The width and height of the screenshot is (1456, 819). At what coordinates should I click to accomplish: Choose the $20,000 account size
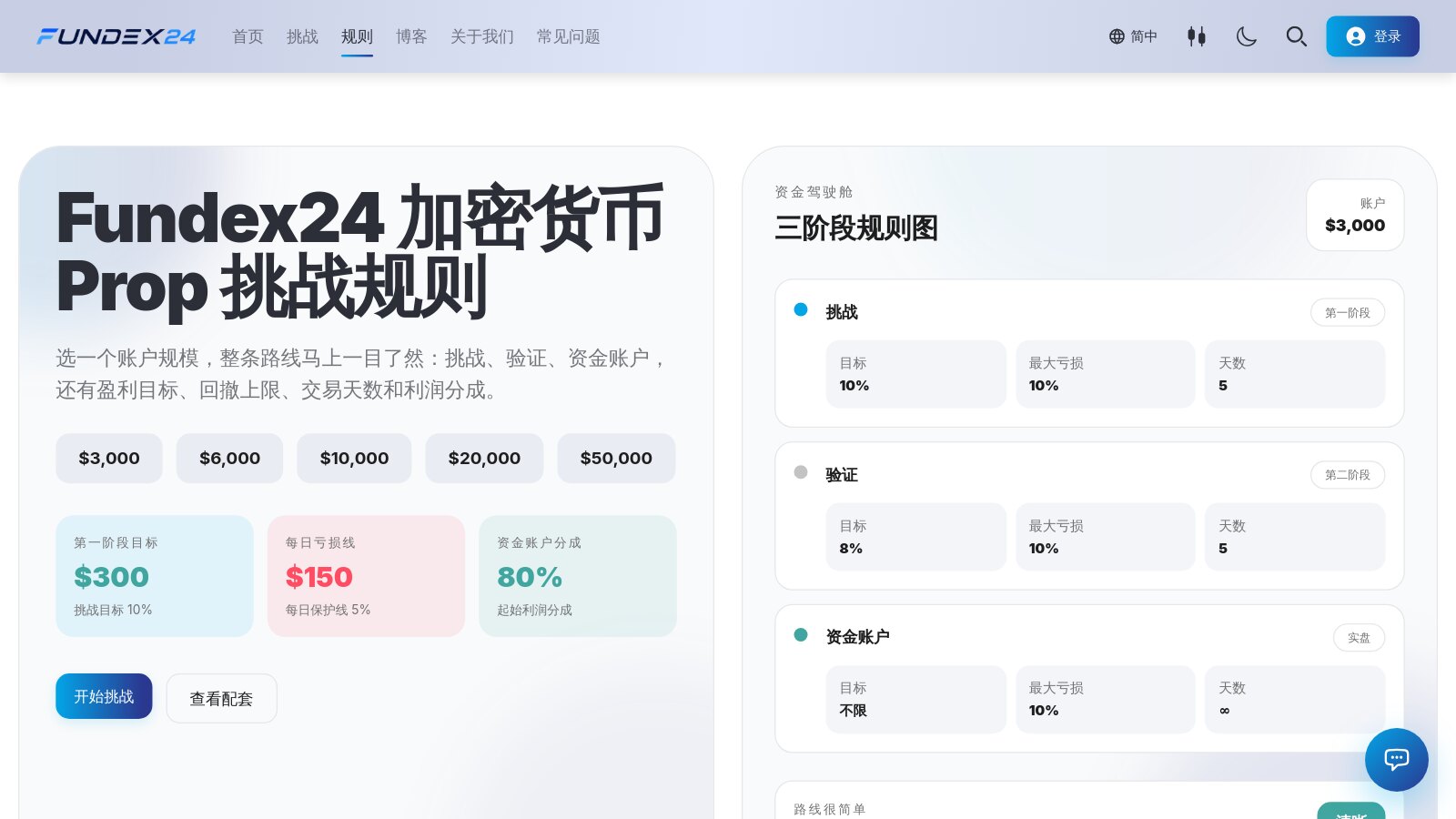[484, 458]
